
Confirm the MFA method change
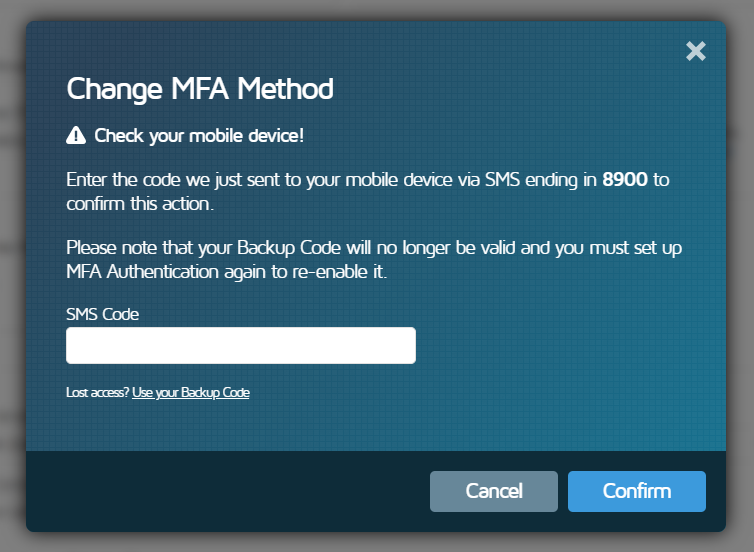[x=636, y=491]
